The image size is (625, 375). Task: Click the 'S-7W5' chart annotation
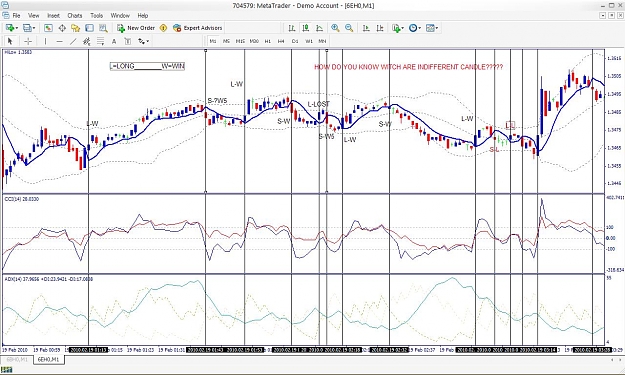pyautogui.click(x=217, y=101)
